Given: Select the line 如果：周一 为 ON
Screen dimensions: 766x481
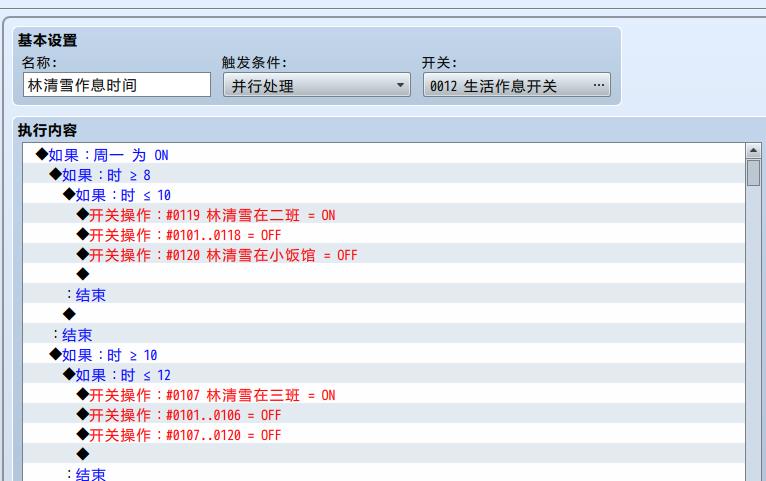Looking at the screenshot, I should point(383,155).
